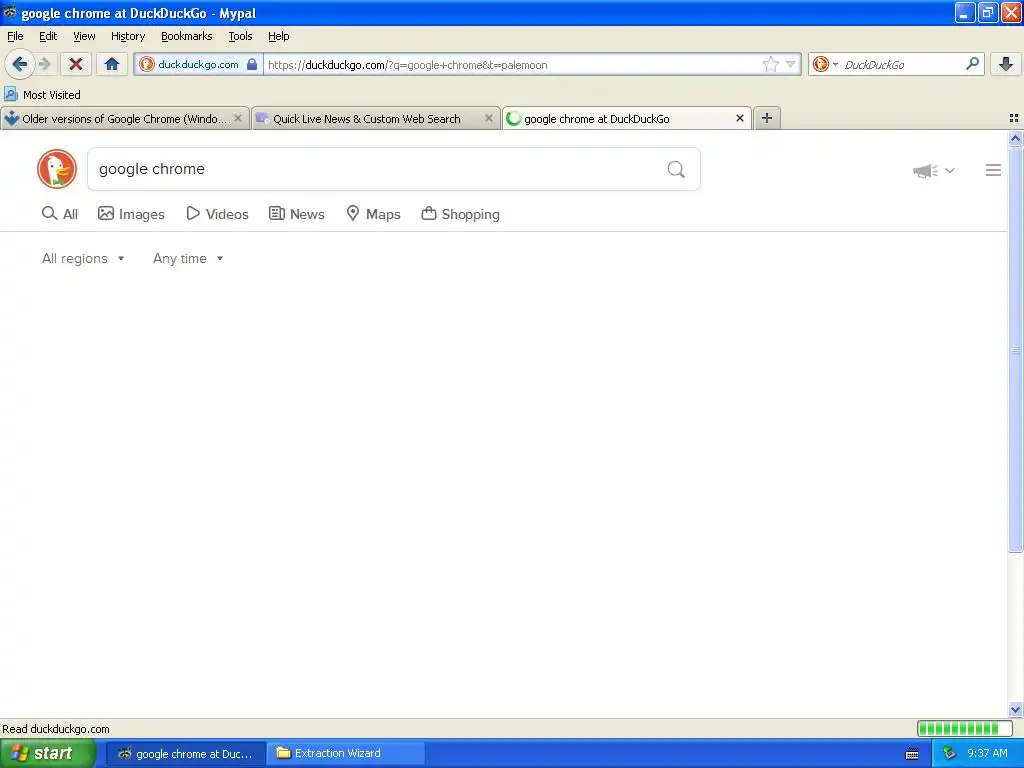Click the toolbar search magnifier icon
Viewport: 1024px width, 768px height.
[x=972, y=63]
